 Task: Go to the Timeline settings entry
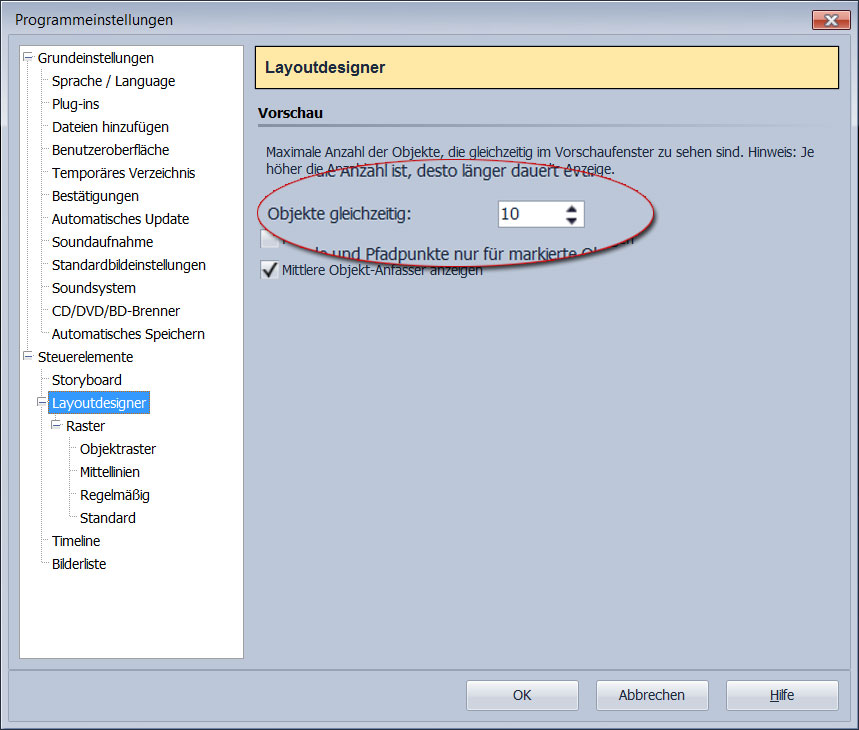(76, 541)
